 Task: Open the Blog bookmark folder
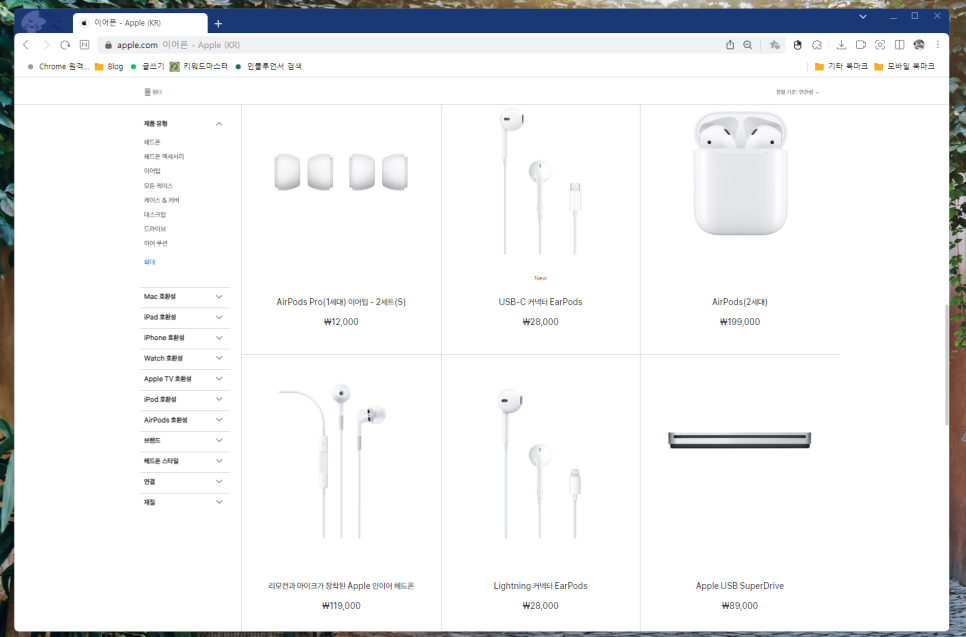click(109, 67)
